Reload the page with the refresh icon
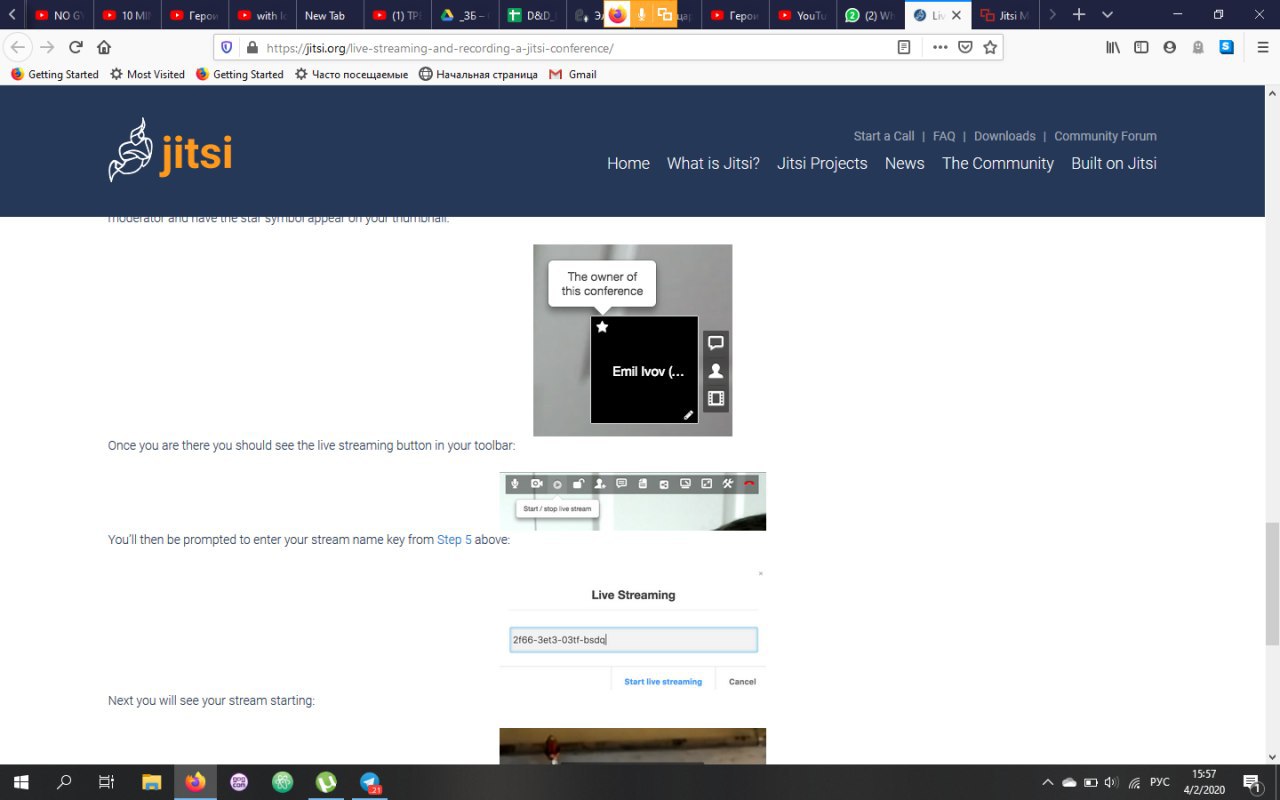1280x800 pixels. coord(76,47)
